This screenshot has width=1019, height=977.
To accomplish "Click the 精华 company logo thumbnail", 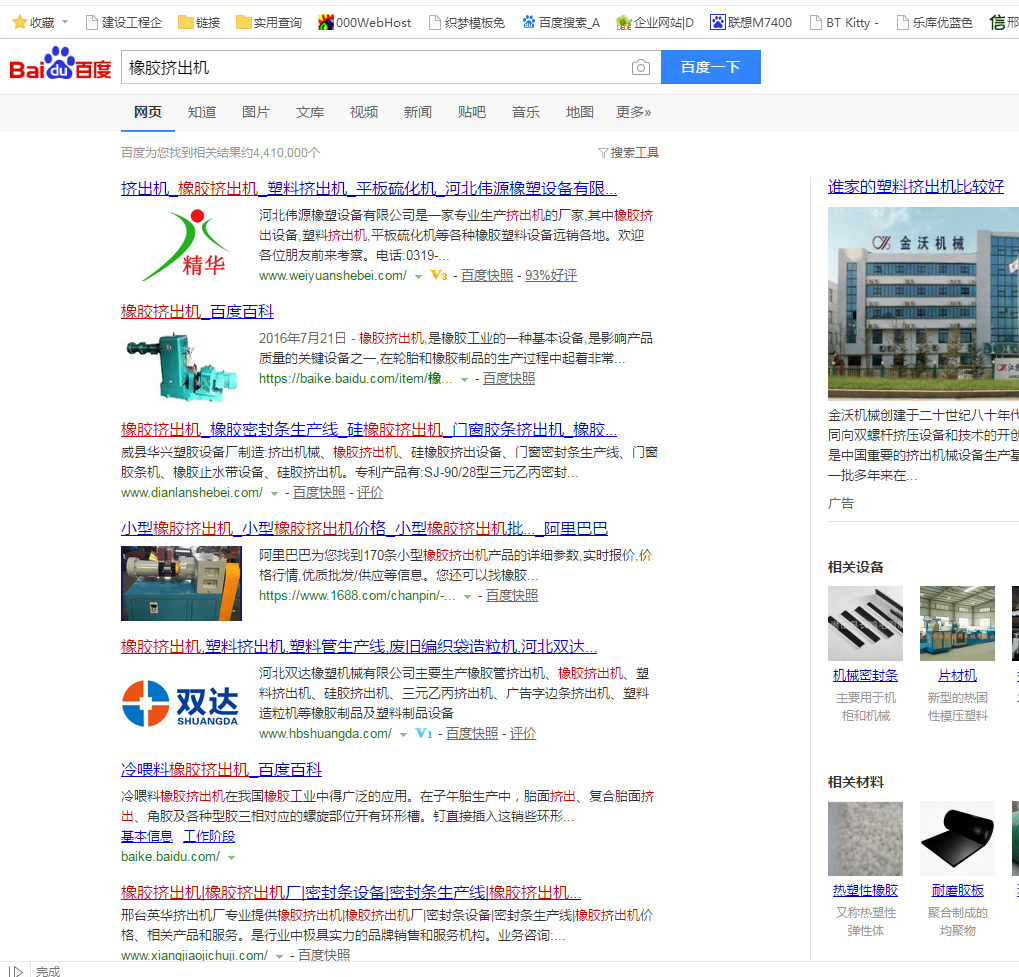I will pyautogui.click(x=186, y=245).
